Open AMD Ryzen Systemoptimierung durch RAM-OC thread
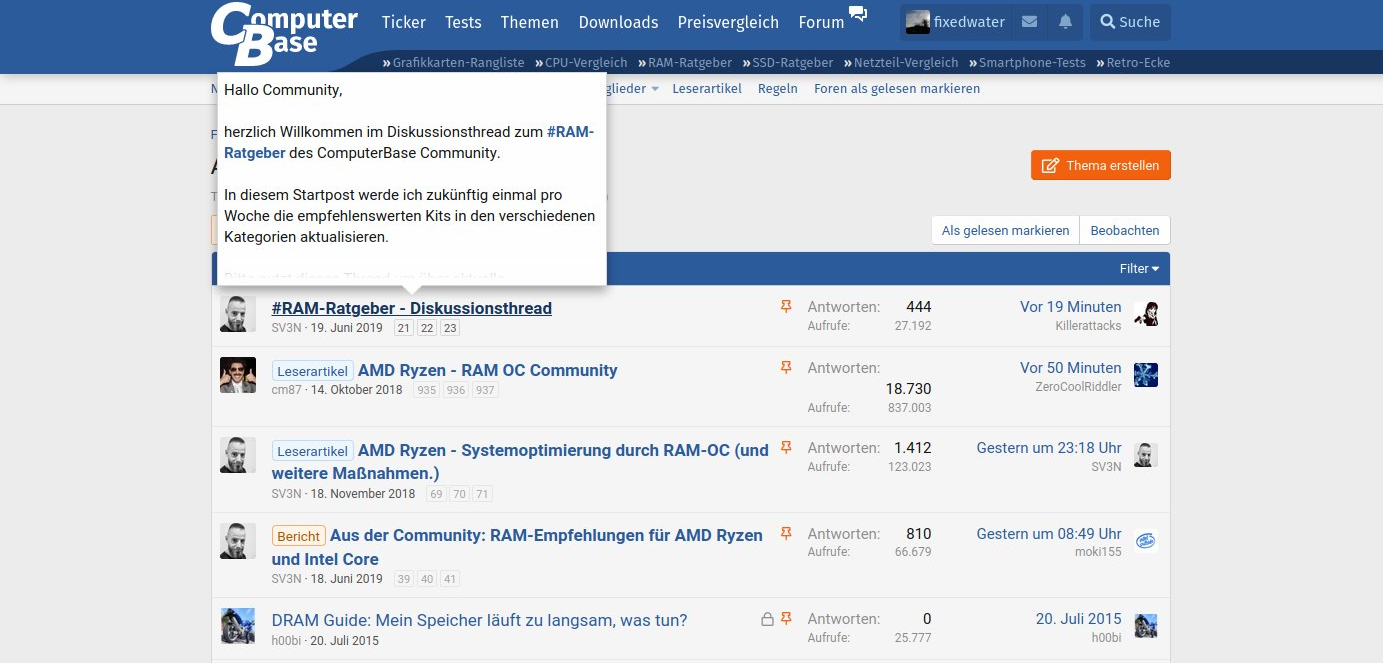This screenshot has width=1383, height=663. tap(520, 461)
